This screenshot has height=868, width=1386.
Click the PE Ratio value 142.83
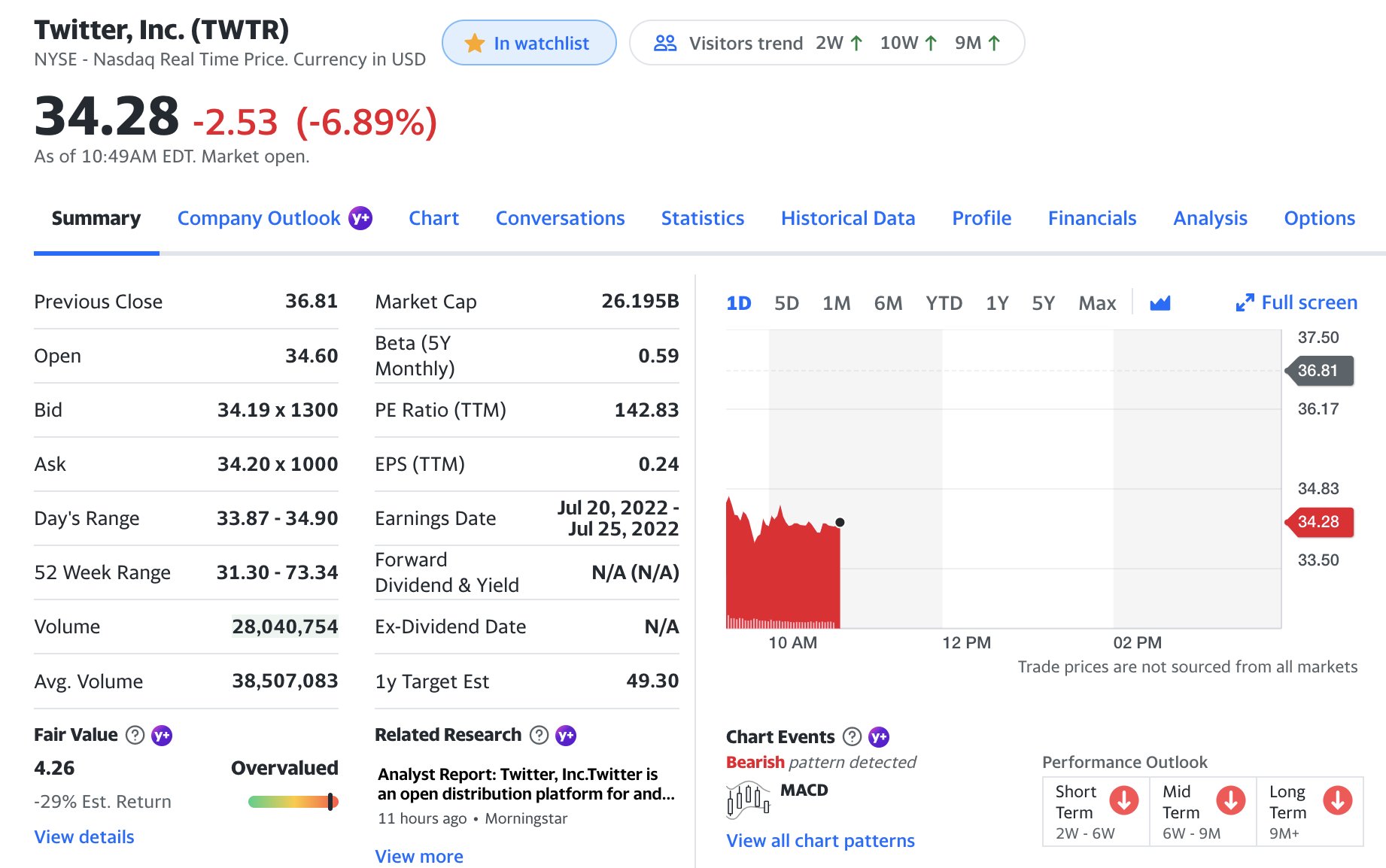coord(646,410)
